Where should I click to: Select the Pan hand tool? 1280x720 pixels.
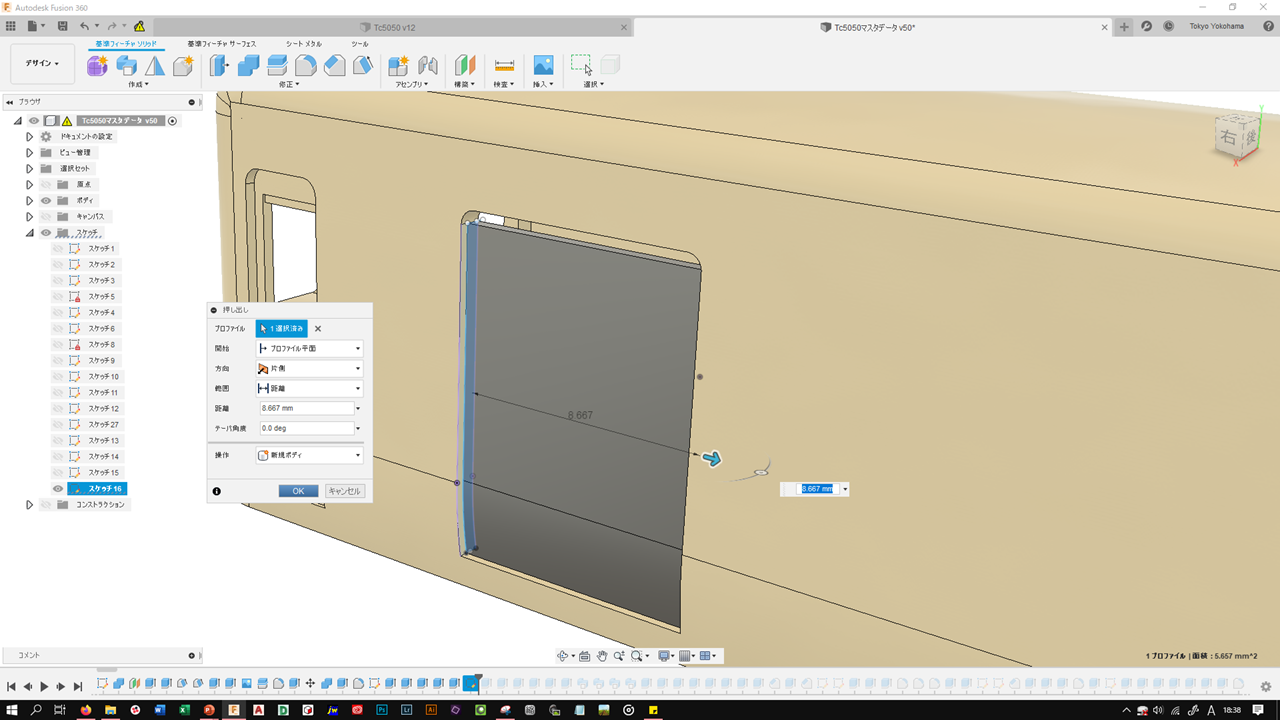pyautogui.click(x=602, y=656)
